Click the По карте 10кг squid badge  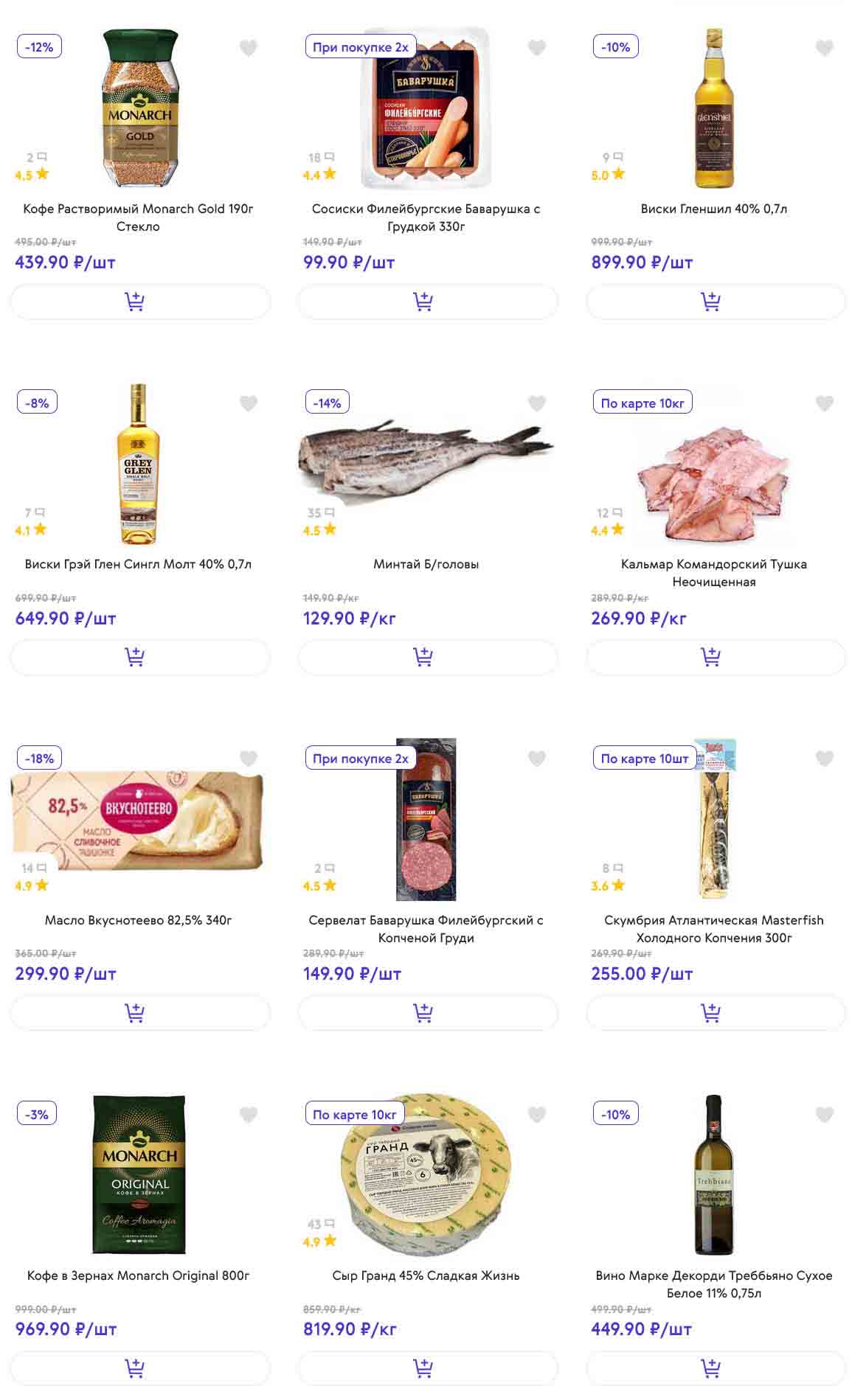pos(642,403)
